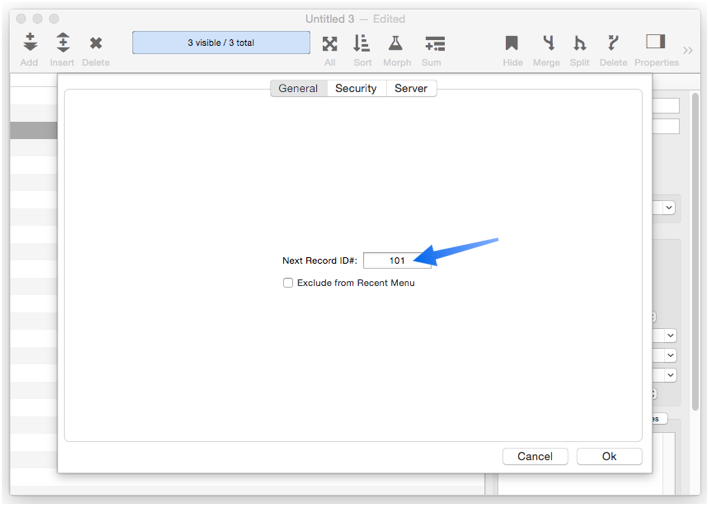Image resolution: width=709 pixels, height=506 pixels.
Task: Confirm with the Ok button
Action: (609, 456)
